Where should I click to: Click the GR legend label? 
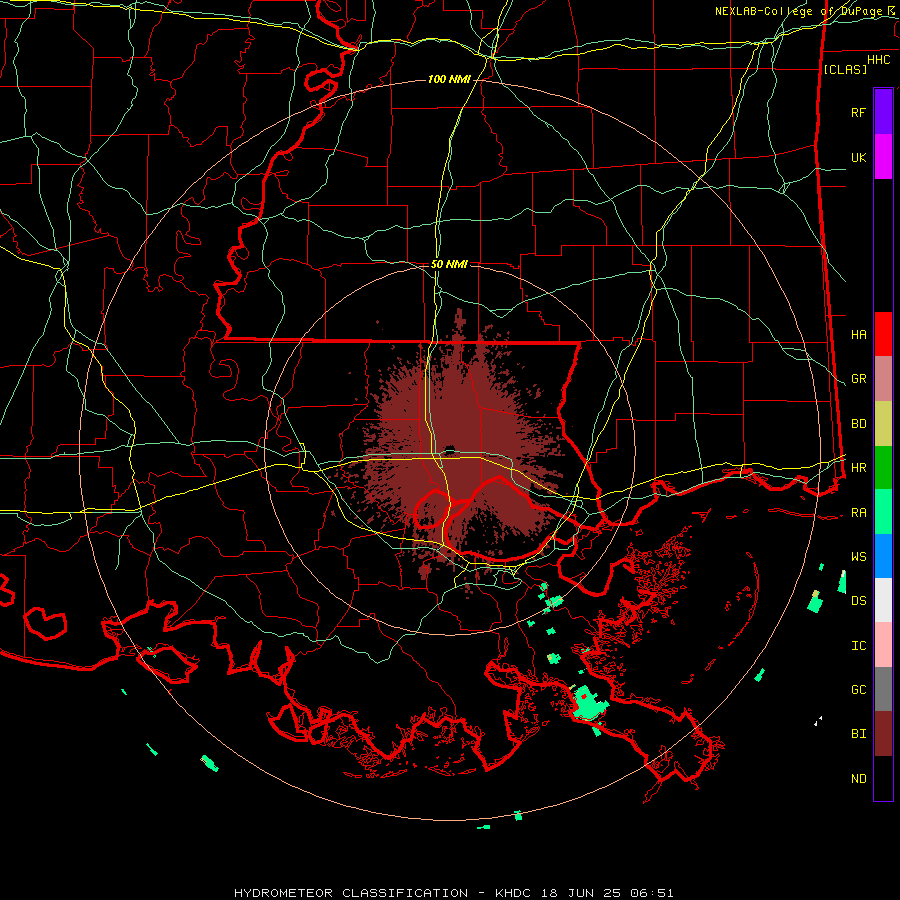[x=858, y=379]
